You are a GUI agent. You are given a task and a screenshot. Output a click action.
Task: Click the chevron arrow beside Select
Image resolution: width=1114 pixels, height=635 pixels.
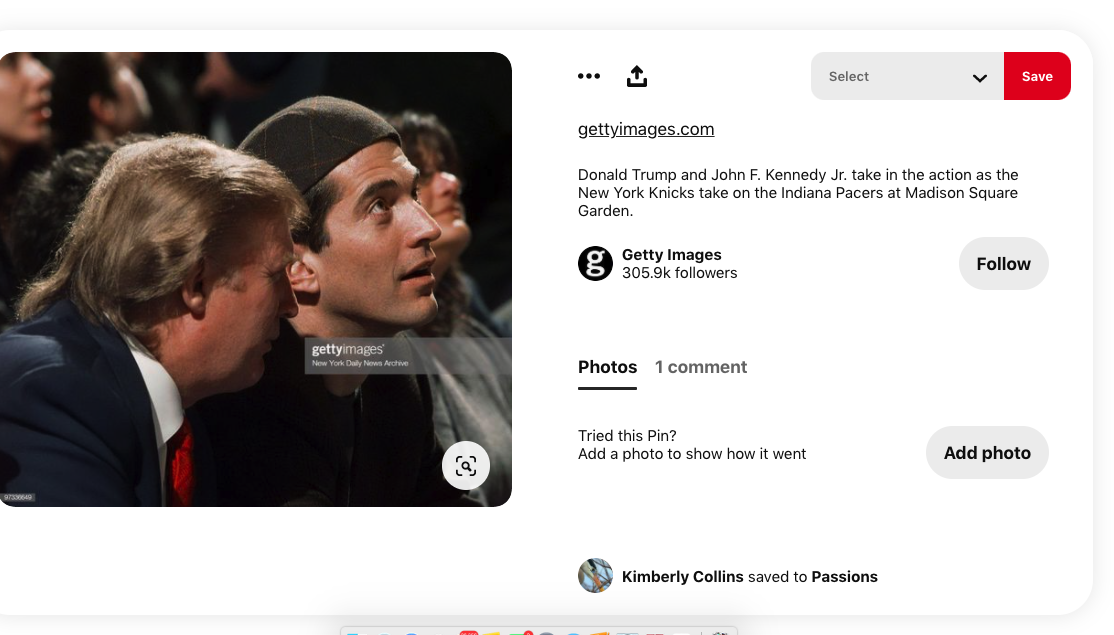click(x=980, y=77)
